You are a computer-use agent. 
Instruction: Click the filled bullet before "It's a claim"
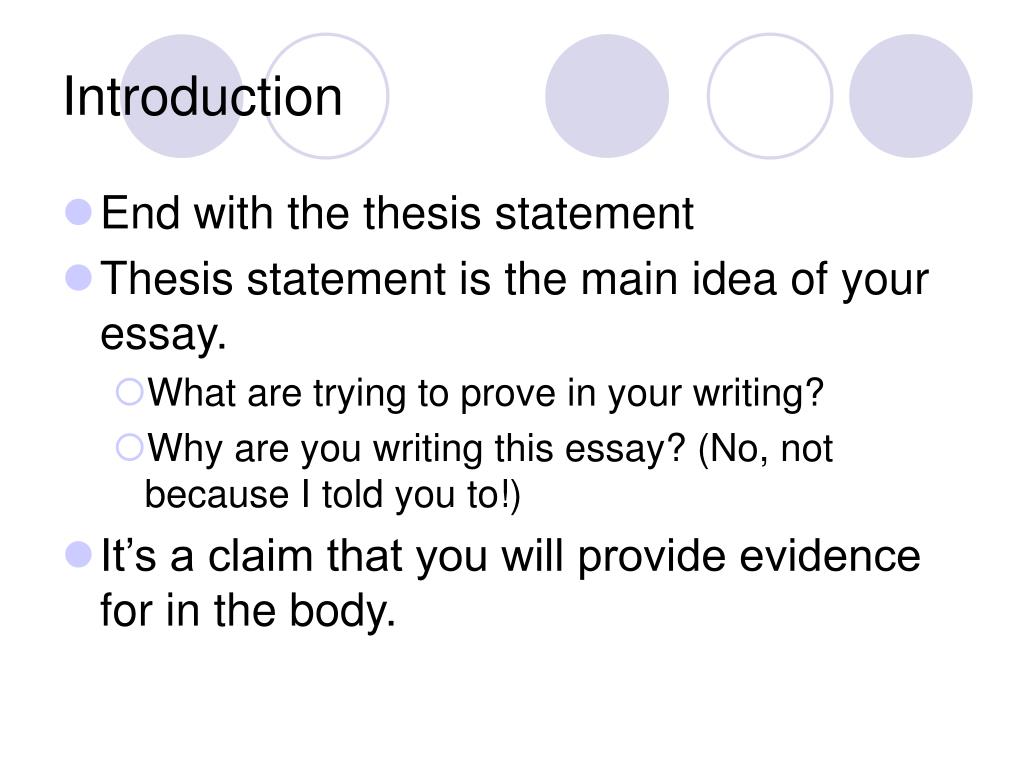point(79,555)
